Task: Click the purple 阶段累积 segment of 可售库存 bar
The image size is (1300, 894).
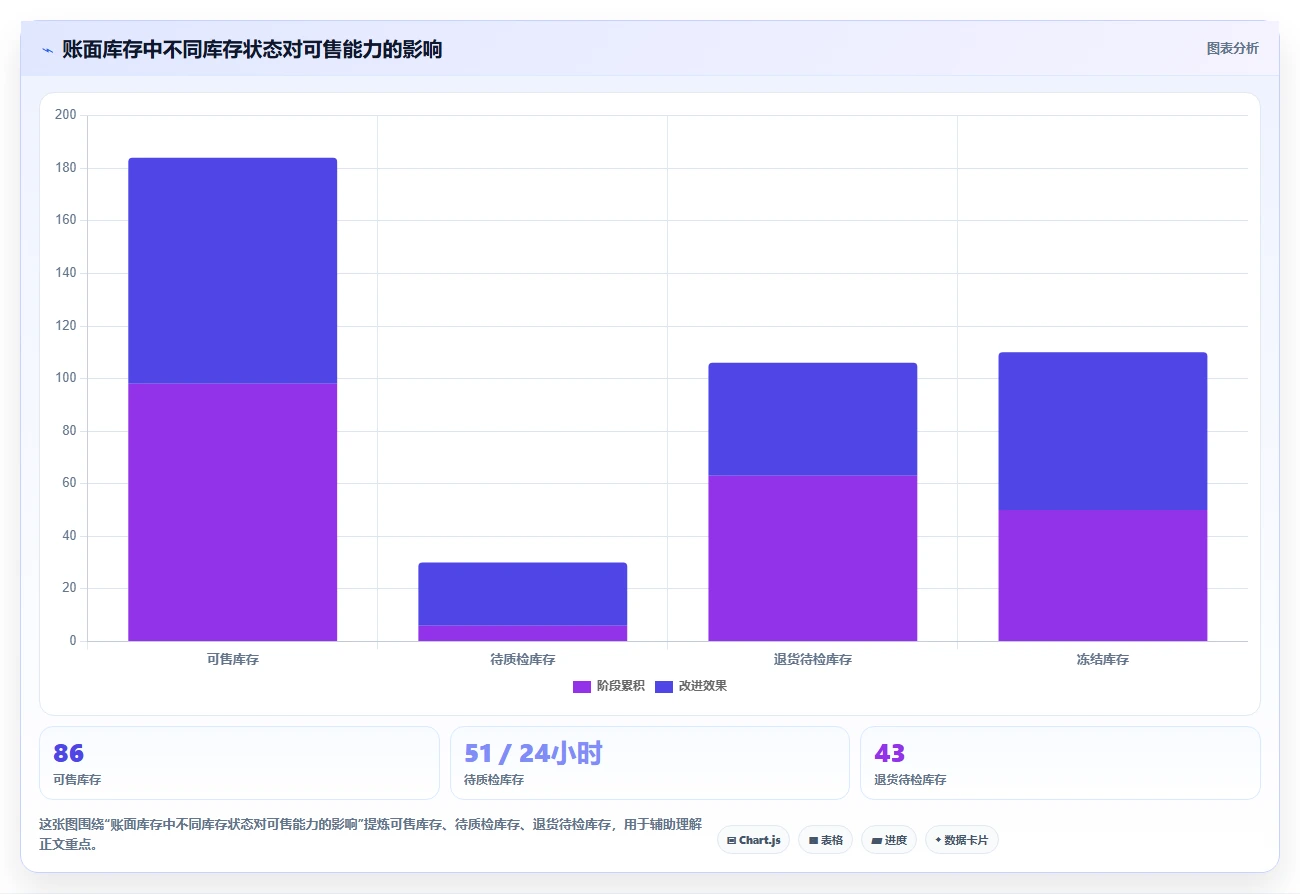Action: (233, 512)
